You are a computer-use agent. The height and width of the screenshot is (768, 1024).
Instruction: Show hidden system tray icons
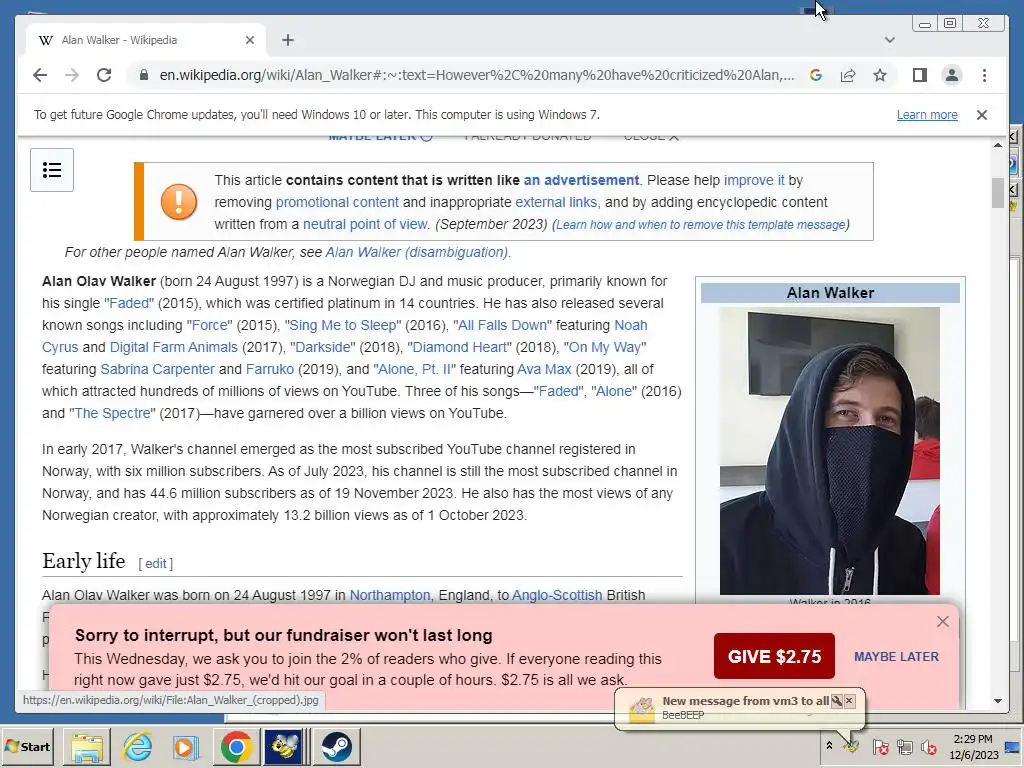[829, 745]
